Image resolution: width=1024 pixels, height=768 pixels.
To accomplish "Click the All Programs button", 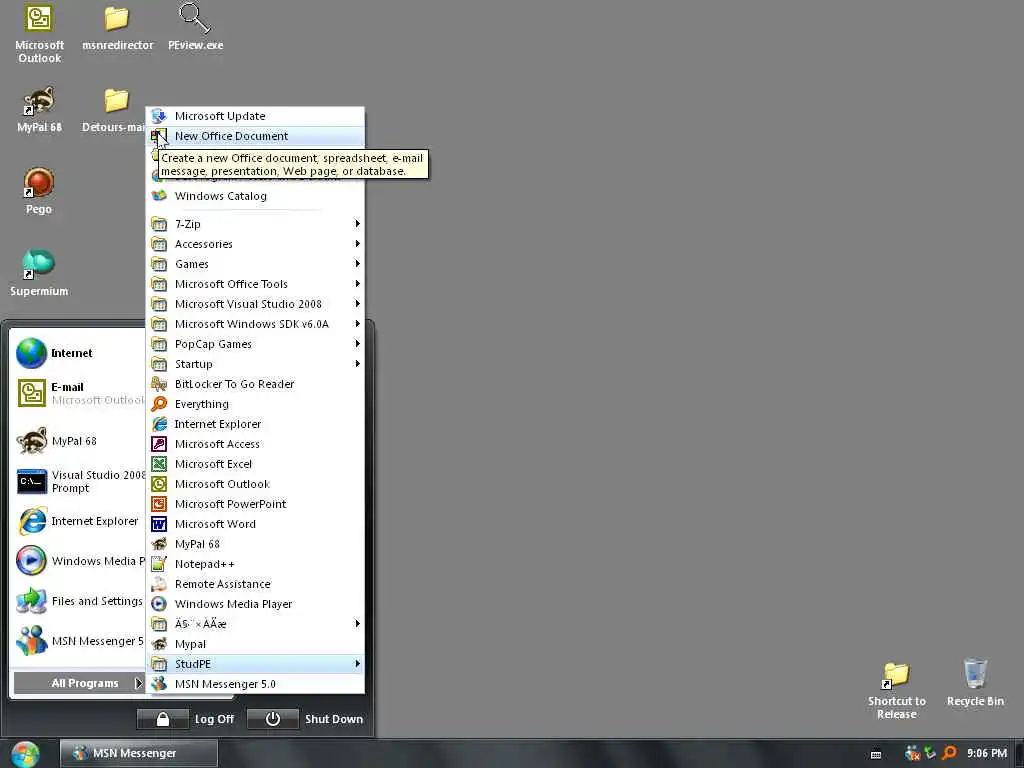I will (78, 683).
